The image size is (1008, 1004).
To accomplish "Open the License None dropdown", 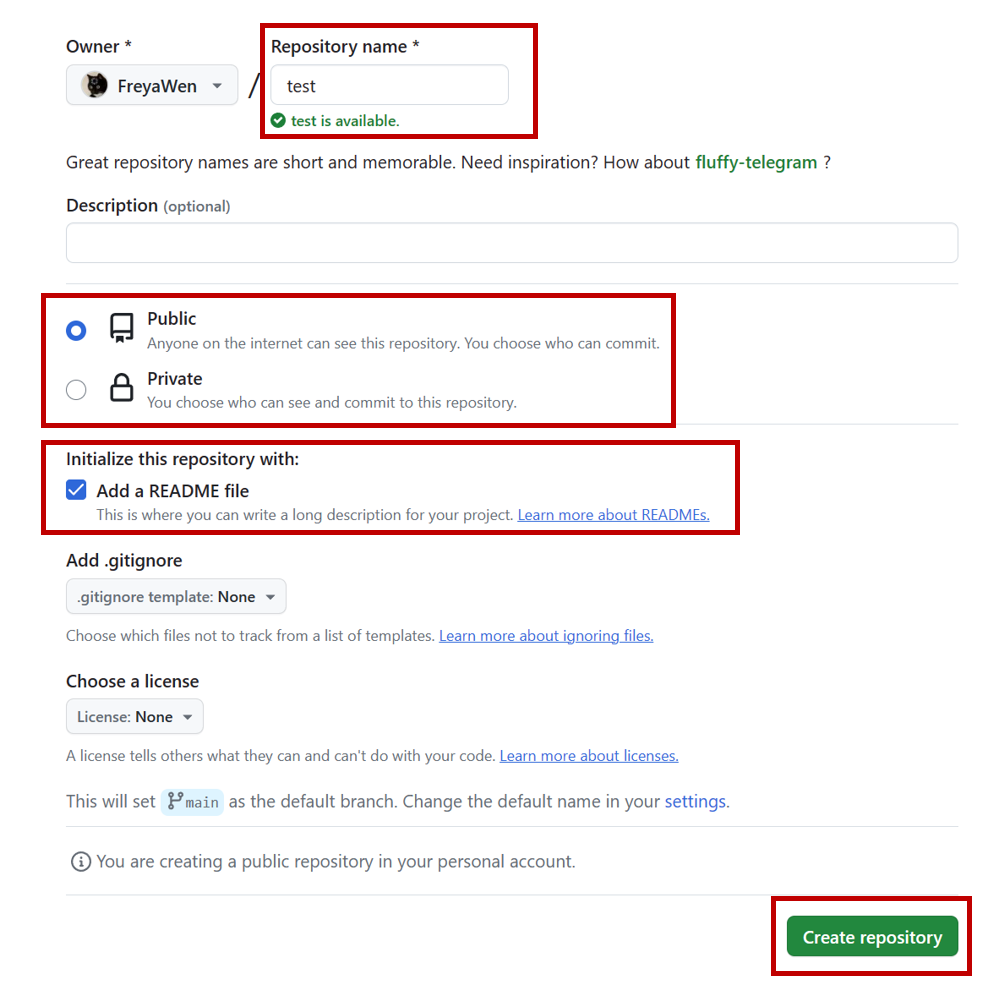I will click(x=134, y=717).
